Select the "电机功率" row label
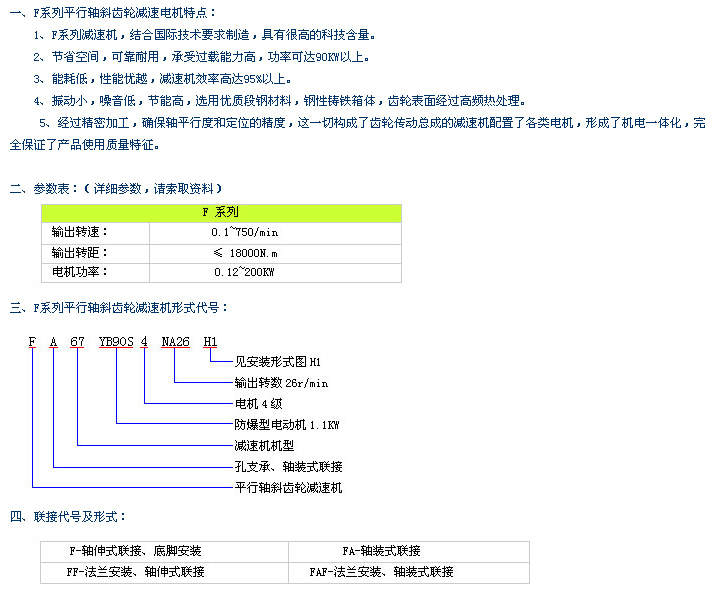This screenshot has height=595, width=713. click(x=81, y=271)
